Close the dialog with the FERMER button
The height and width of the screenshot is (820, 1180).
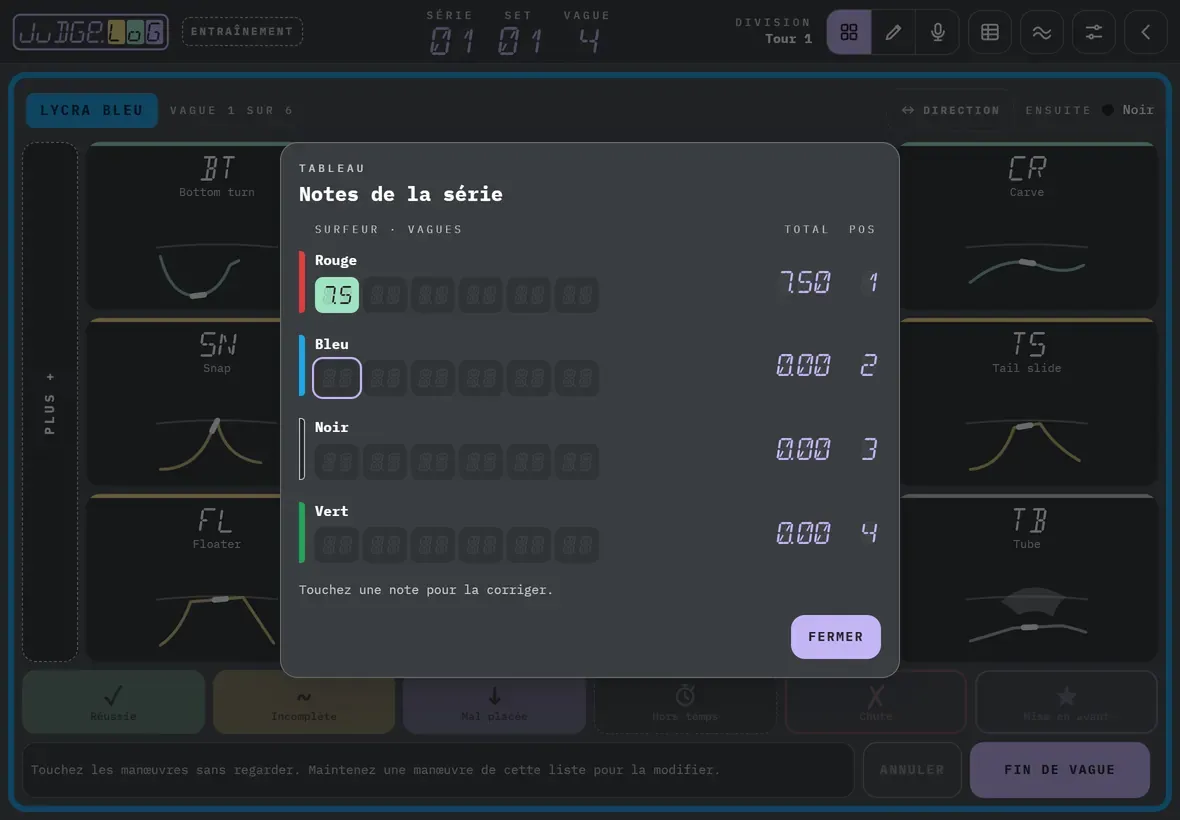835,636
